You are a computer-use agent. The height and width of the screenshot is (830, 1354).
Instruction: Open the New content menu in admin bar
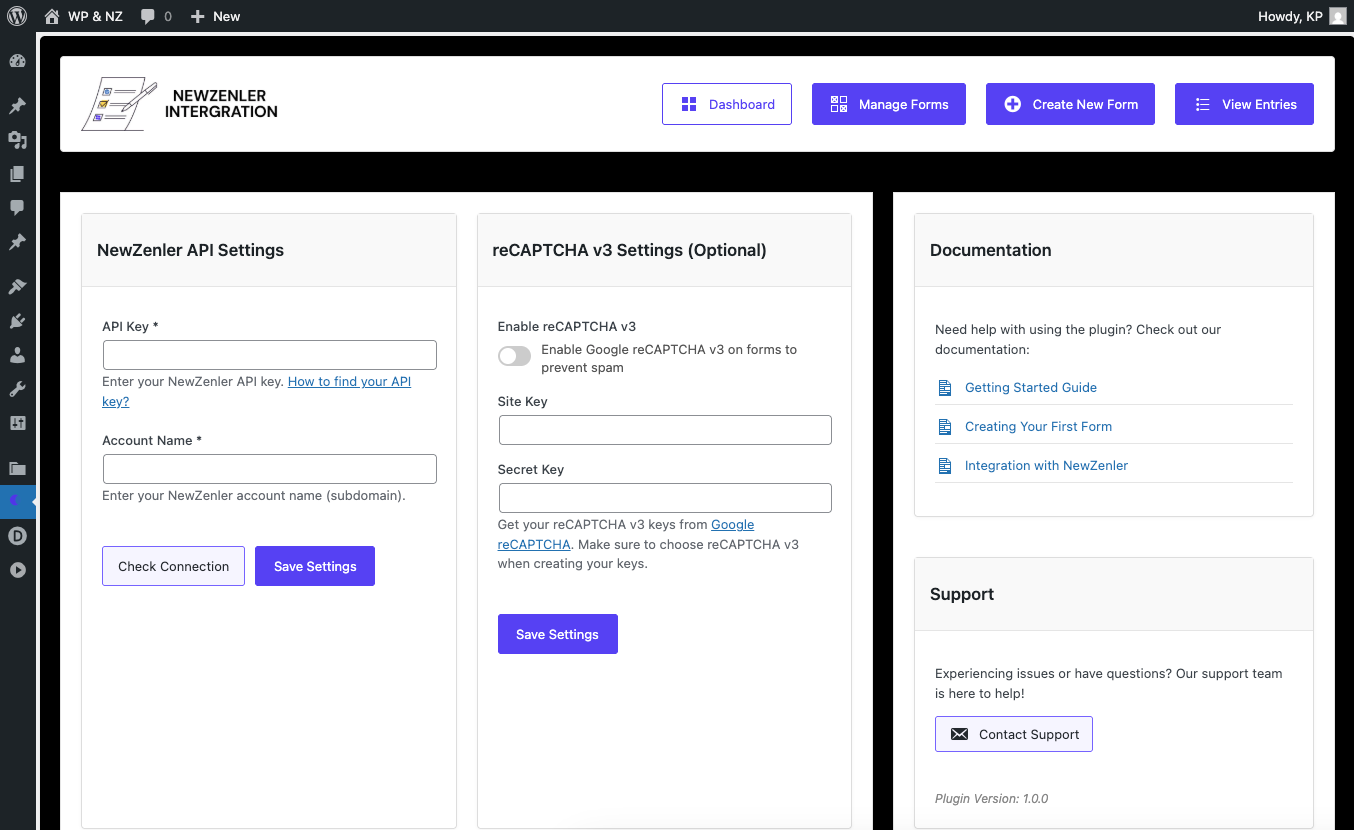(215, 16)
